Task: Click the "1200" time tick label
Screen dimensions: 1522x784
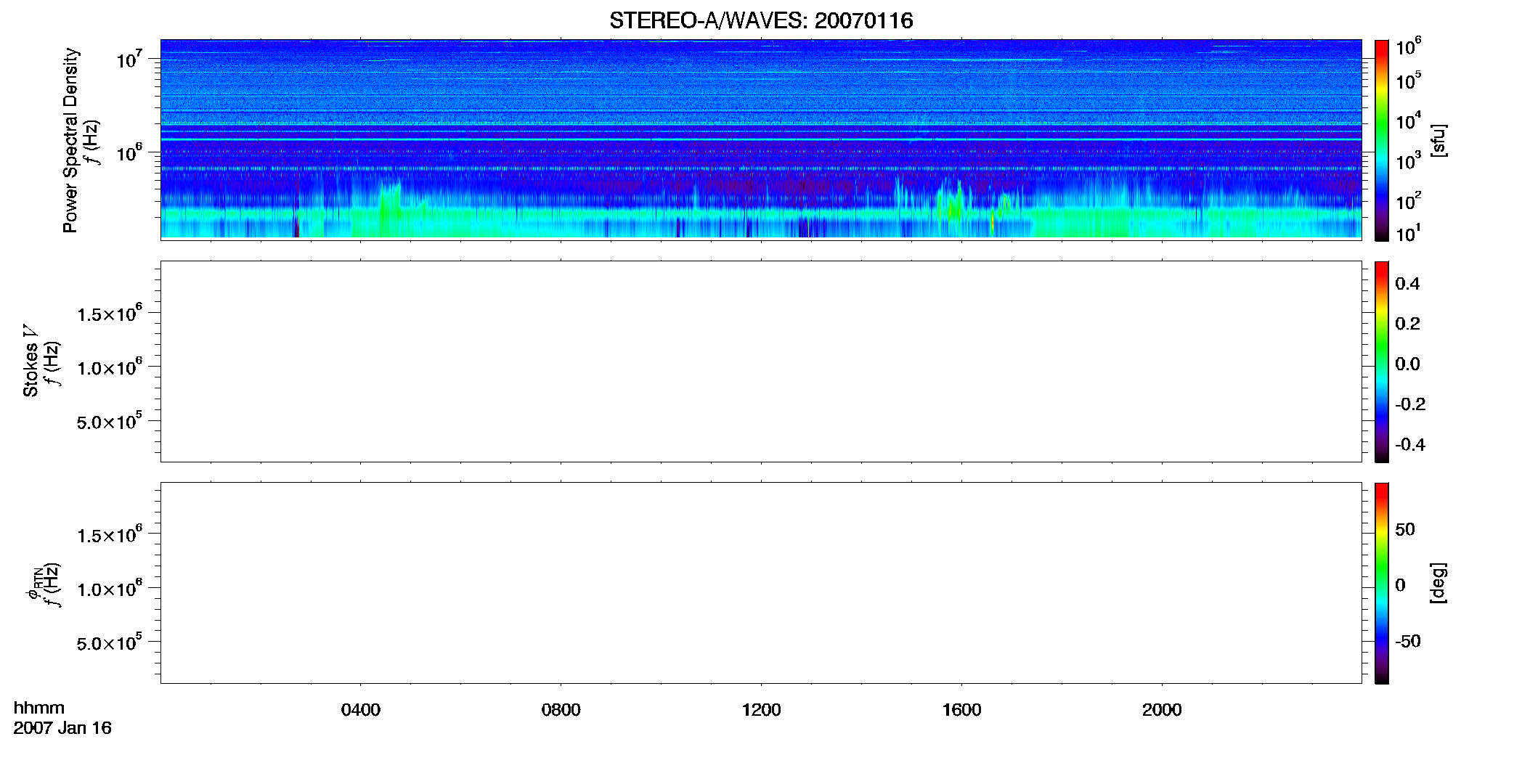Action: [761, 710]
